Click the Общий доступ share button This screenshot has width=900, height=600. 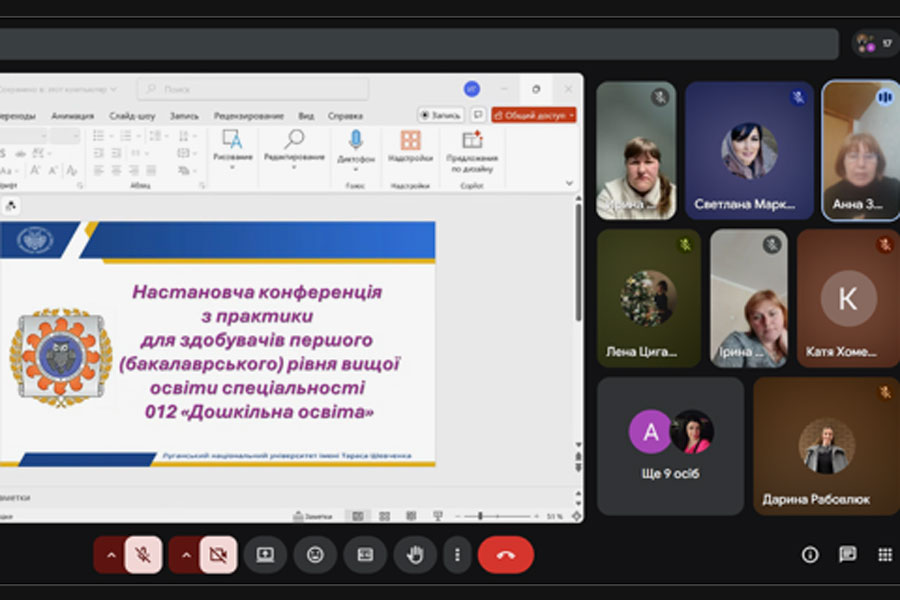point(534,115)
